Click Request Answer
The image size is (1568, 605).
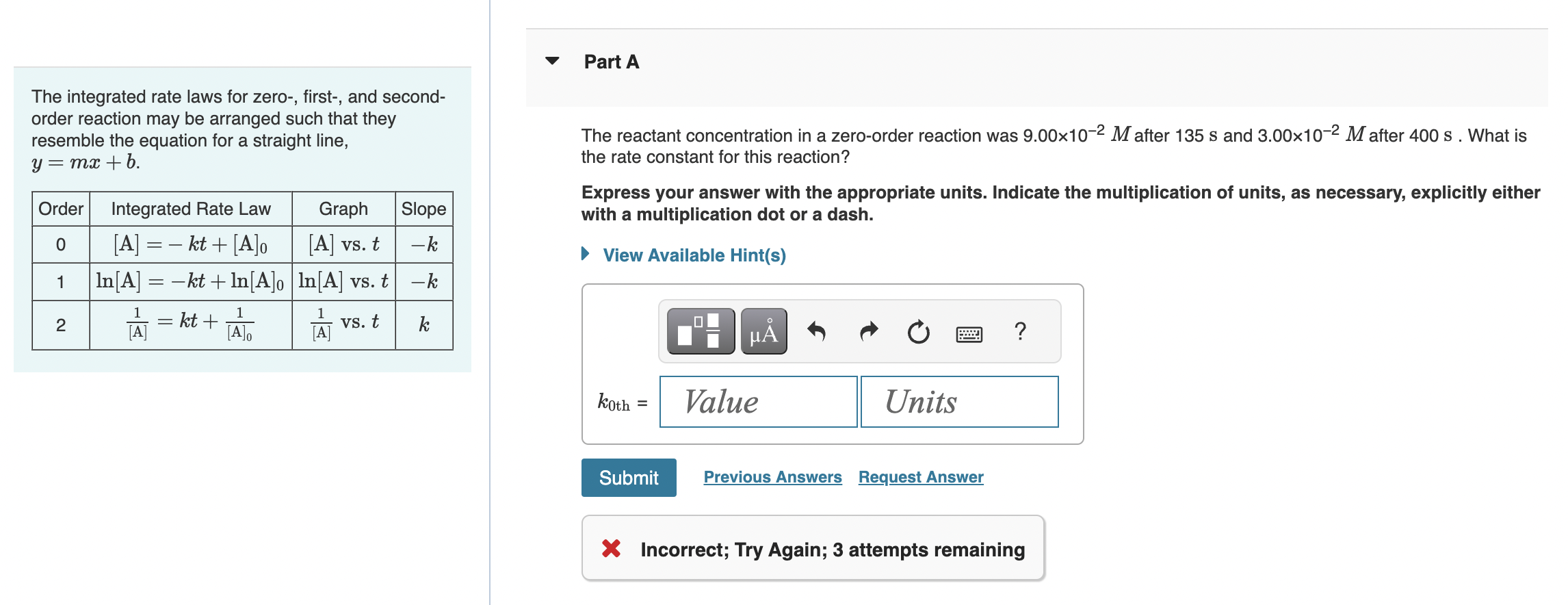pyautogui.click(x=919, y=477)
